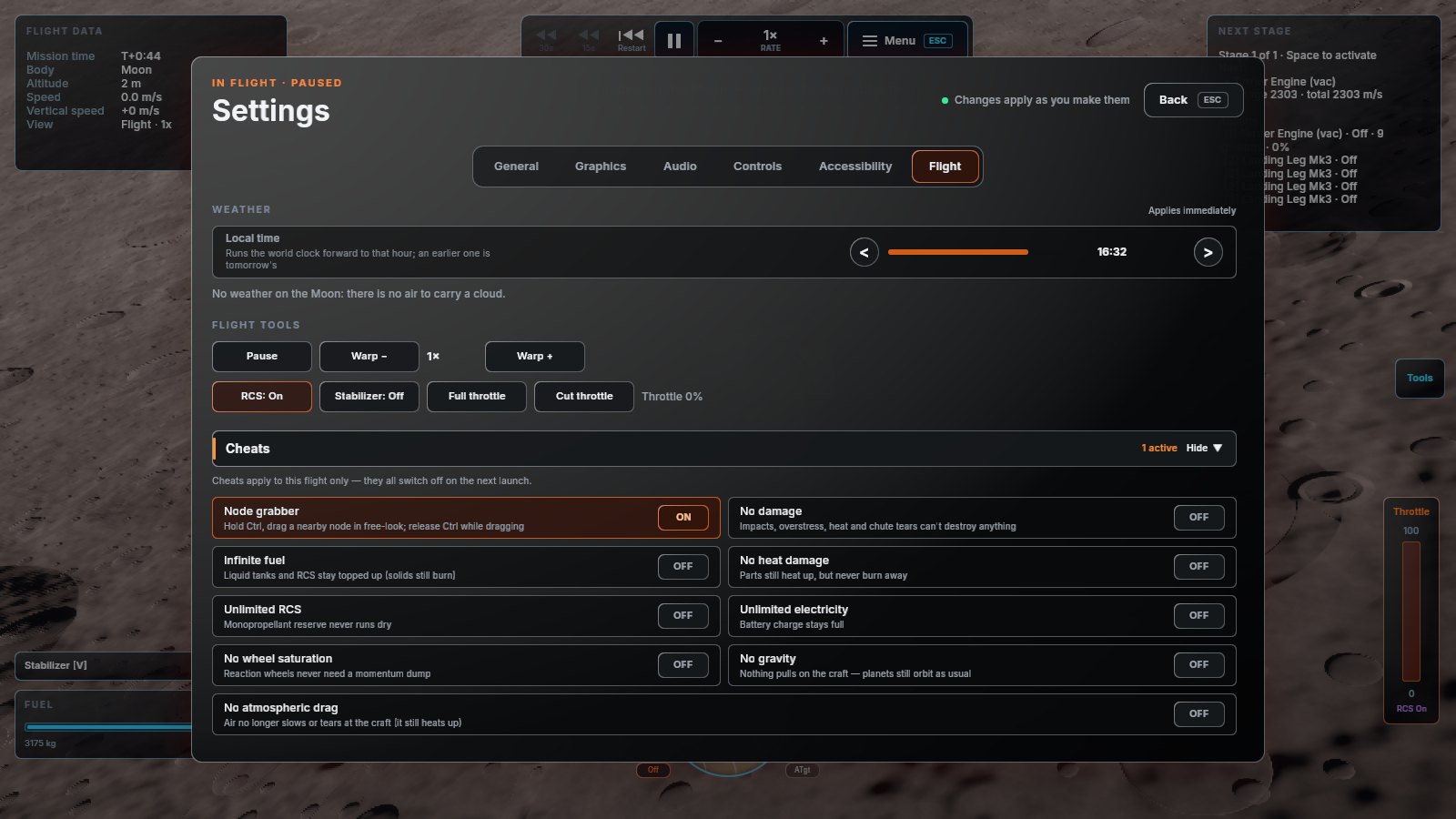Open the hamburger Menu button
The image size is (1456, 819).
[x=906, y=41]
